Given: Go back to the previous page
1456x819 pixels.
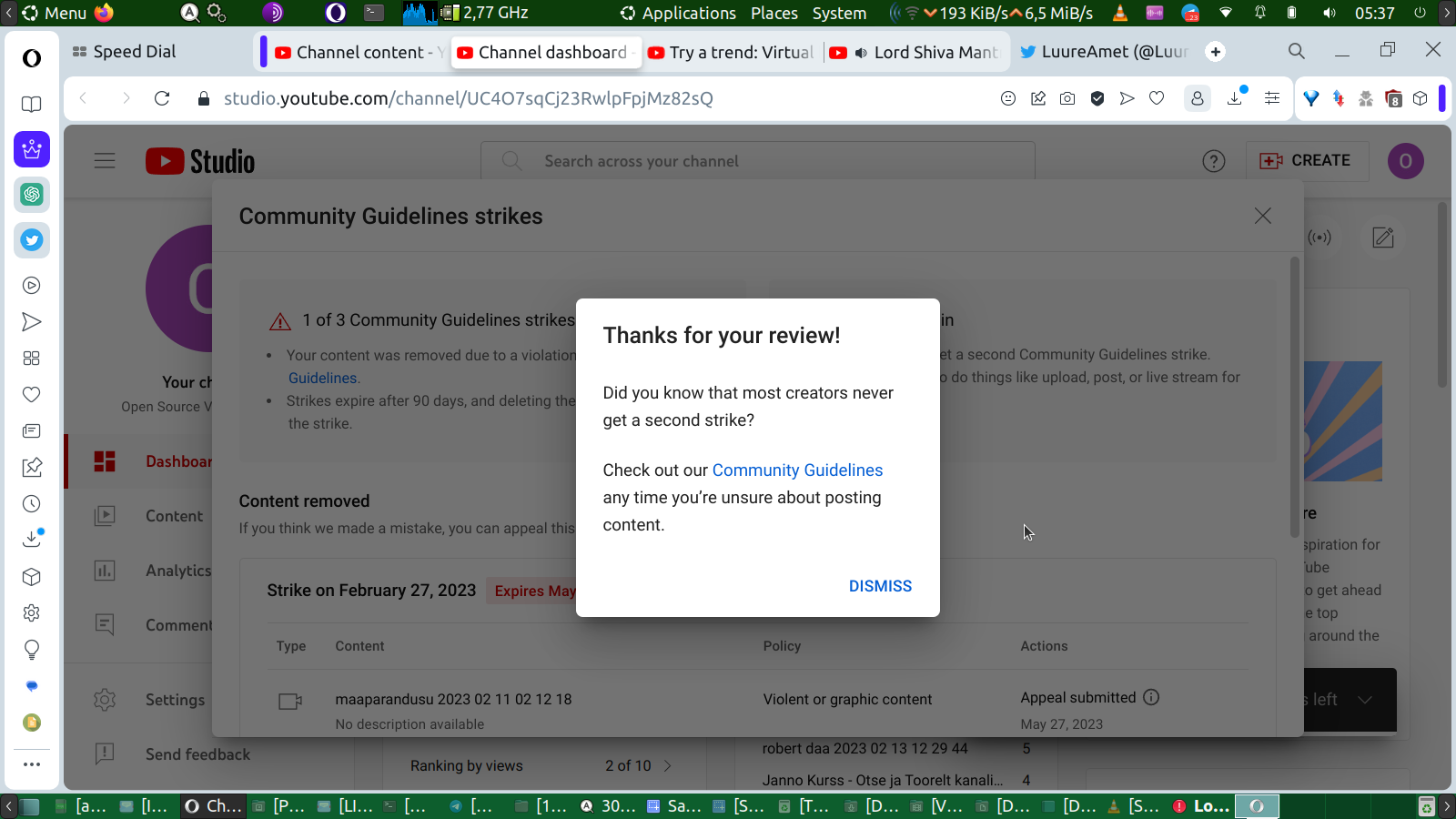Looking at the screenshot, I should (x=84, y=98).
